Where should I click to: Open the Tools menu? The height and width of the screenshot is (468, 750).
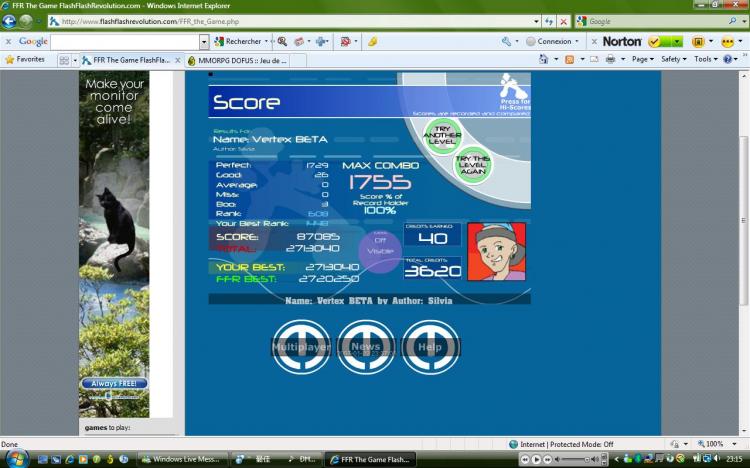(706, 59)
